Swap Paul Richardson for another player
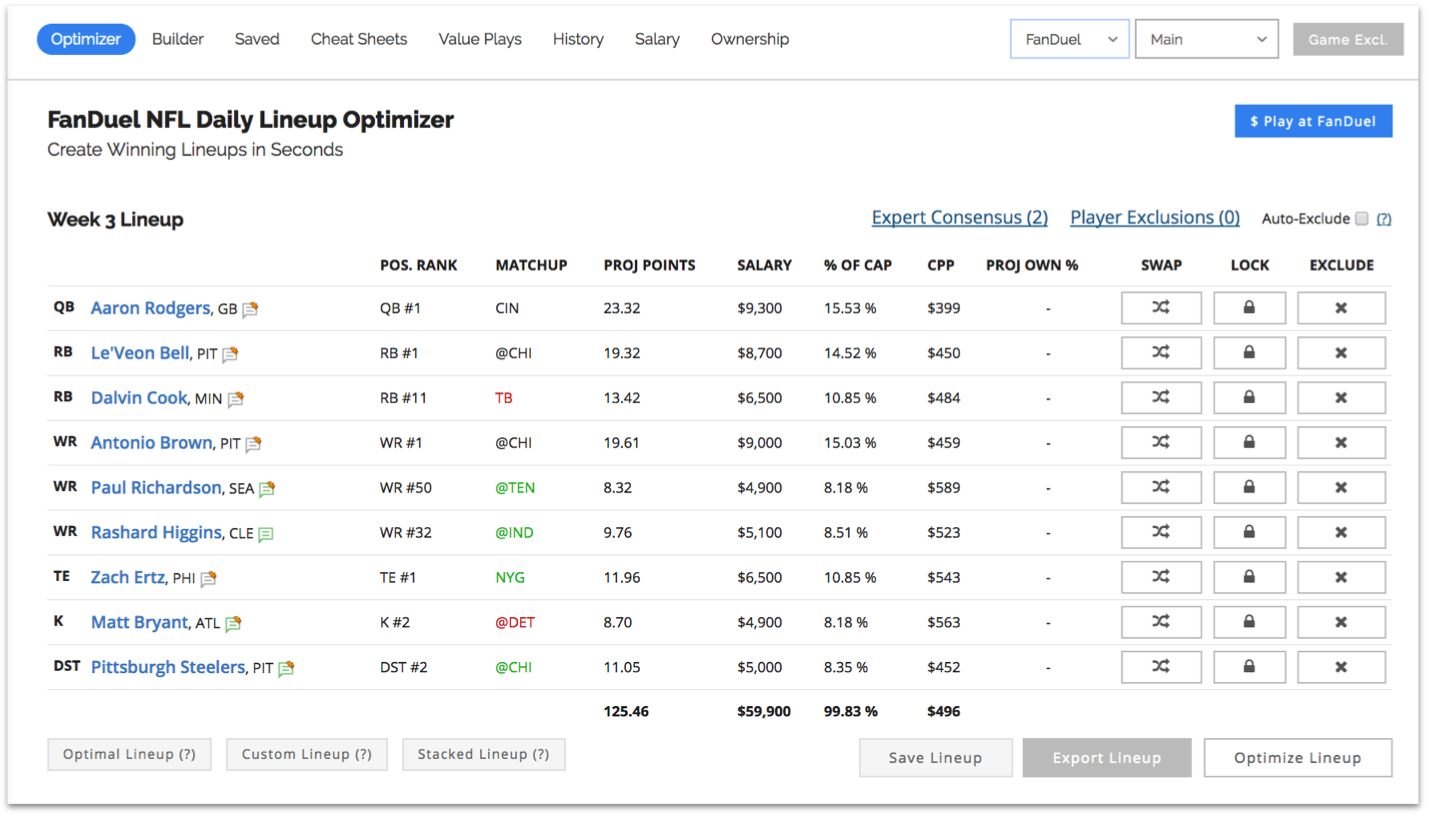This screenshot has width=1429, height=816. pos(1161,488)
